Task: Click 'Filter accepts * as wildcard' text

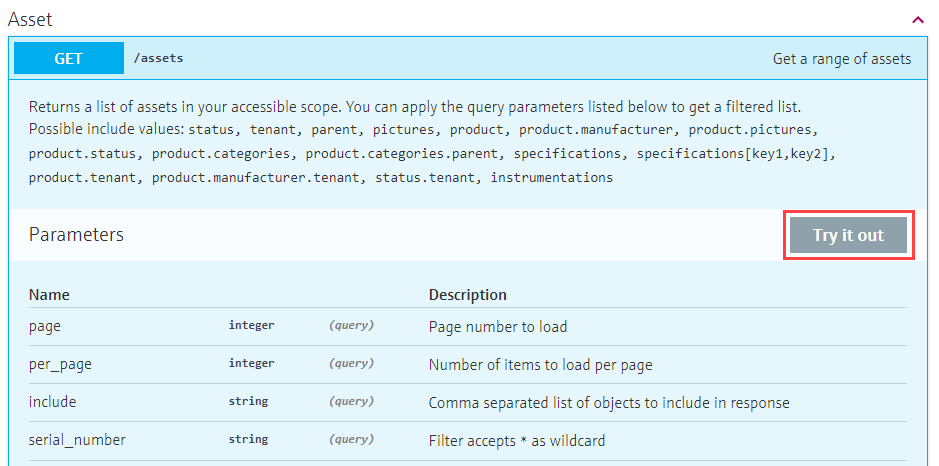Action: tap(517, 440)
